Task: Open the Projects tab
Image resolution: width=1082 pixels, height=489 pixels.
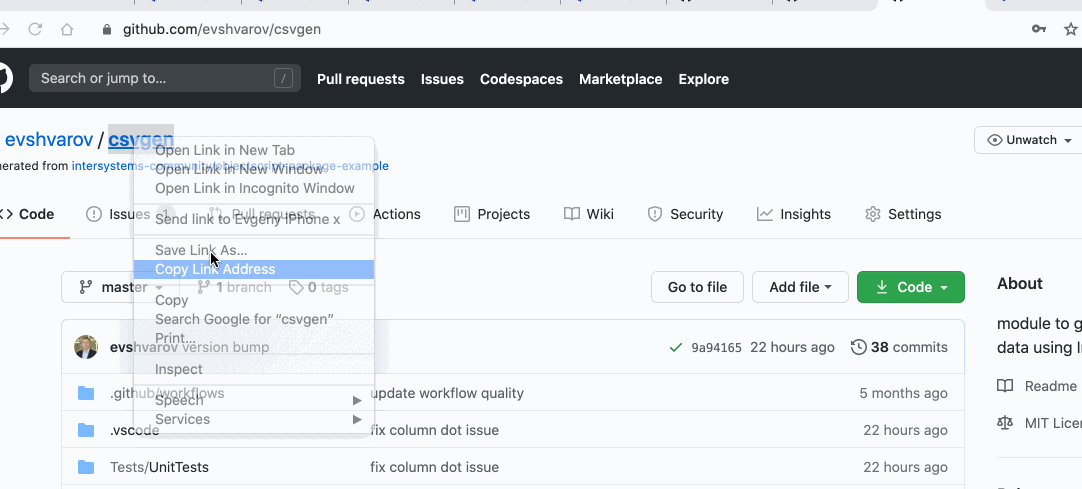Action: [x=491, y=214]
